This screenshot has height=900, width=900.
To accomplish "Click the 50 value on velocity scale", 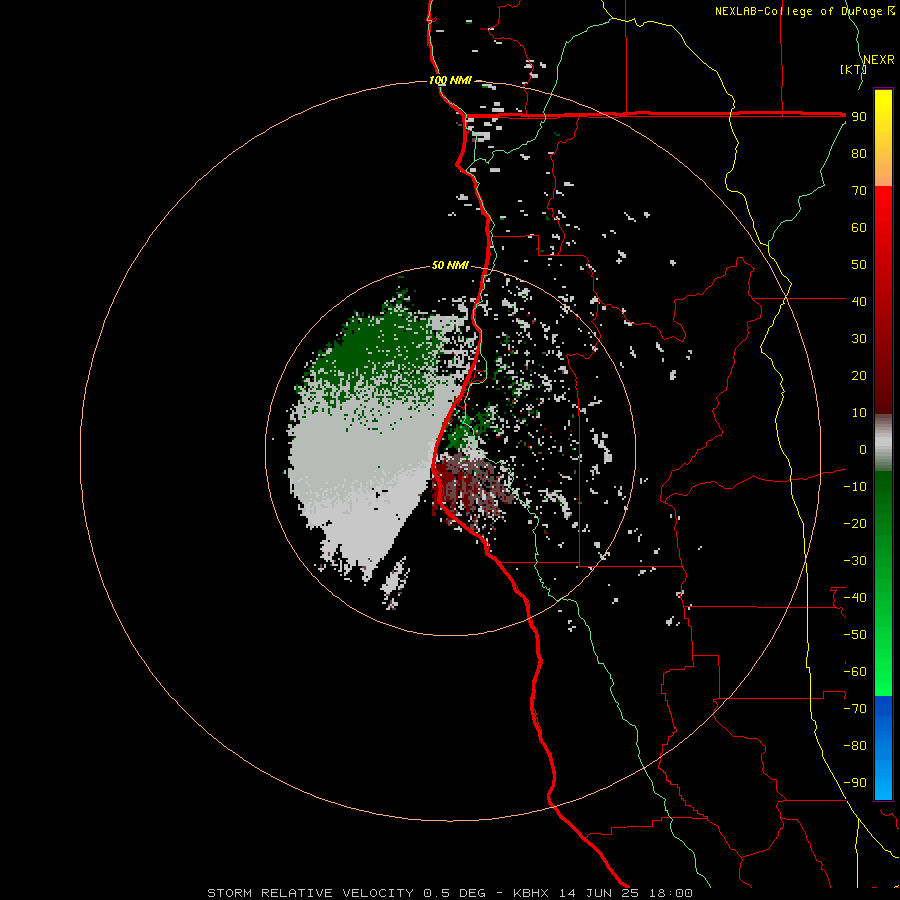I will pyautogui.click(x=859, y=265).
